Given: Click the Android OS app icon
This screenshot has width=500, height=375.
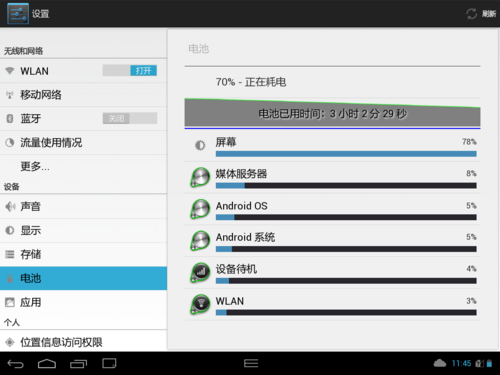Looking at the screenshot, I should click(200, 209).
